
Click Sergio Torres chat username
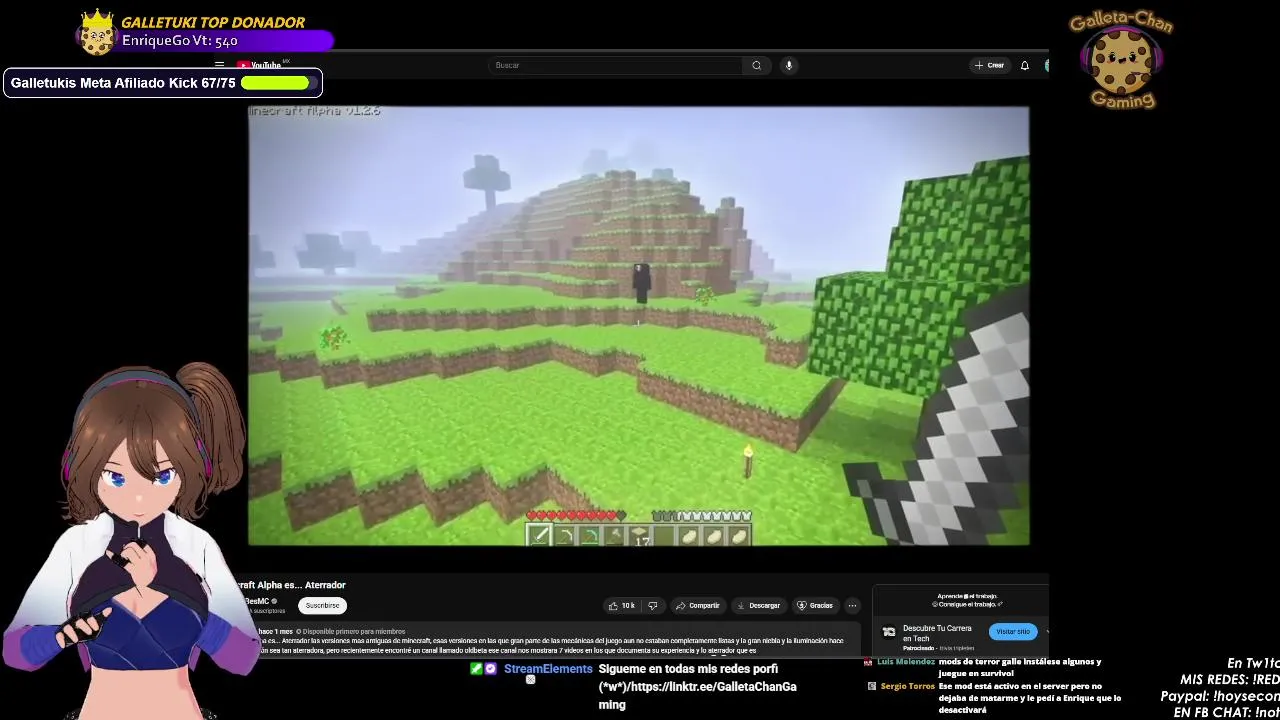tap(907, 686)
